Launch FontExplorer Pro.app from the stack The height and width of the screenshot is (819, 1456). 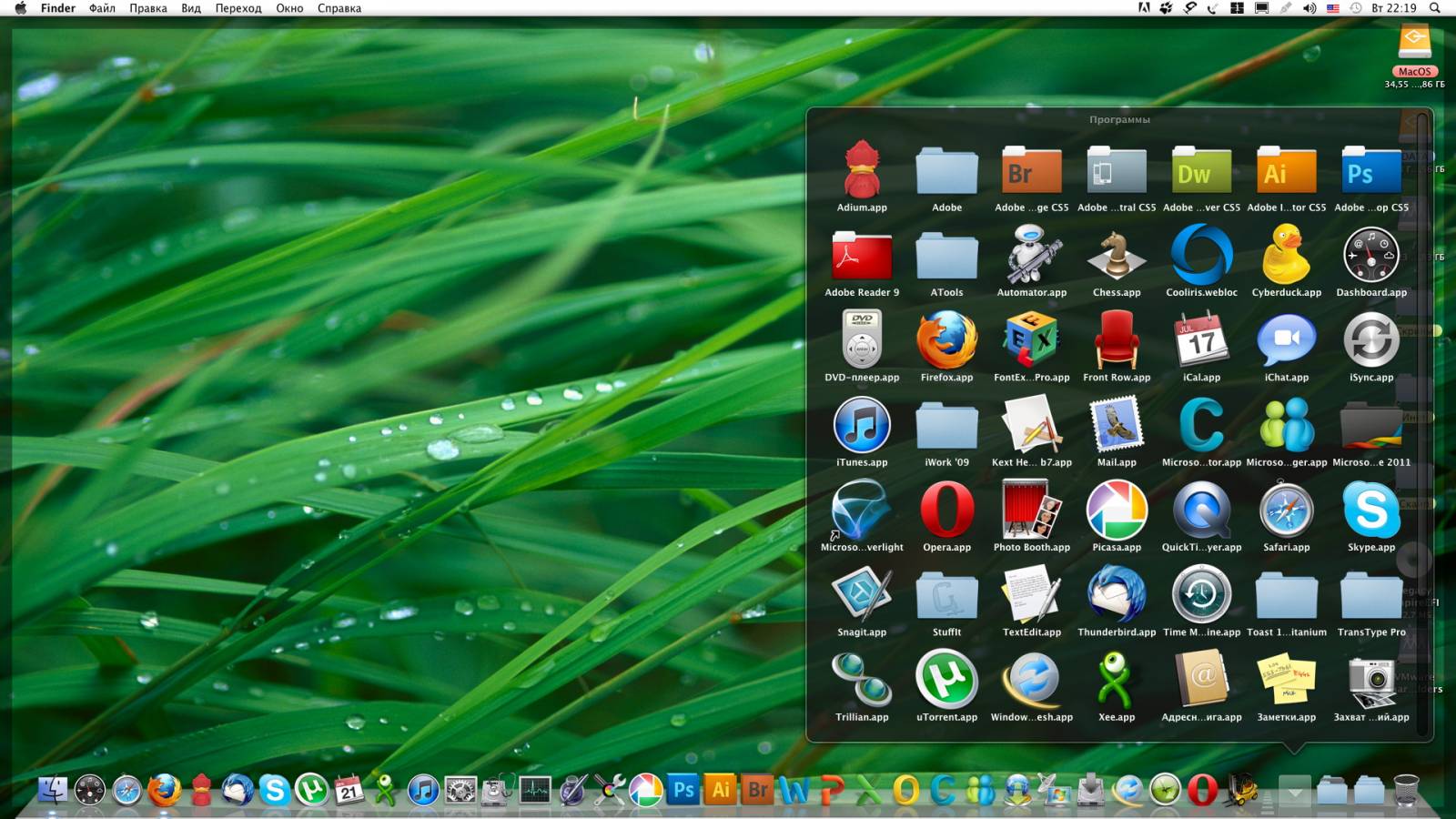click(1032, 339)
